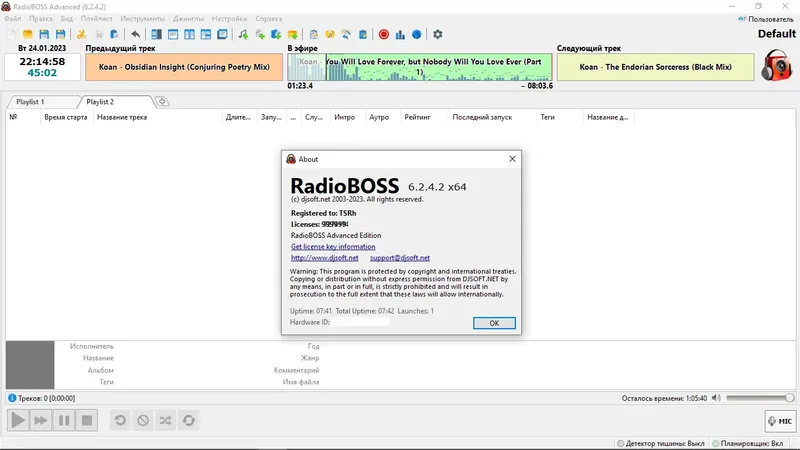
Task: Click the Add folder yellow plus icon
Action: tap(293, 34)
